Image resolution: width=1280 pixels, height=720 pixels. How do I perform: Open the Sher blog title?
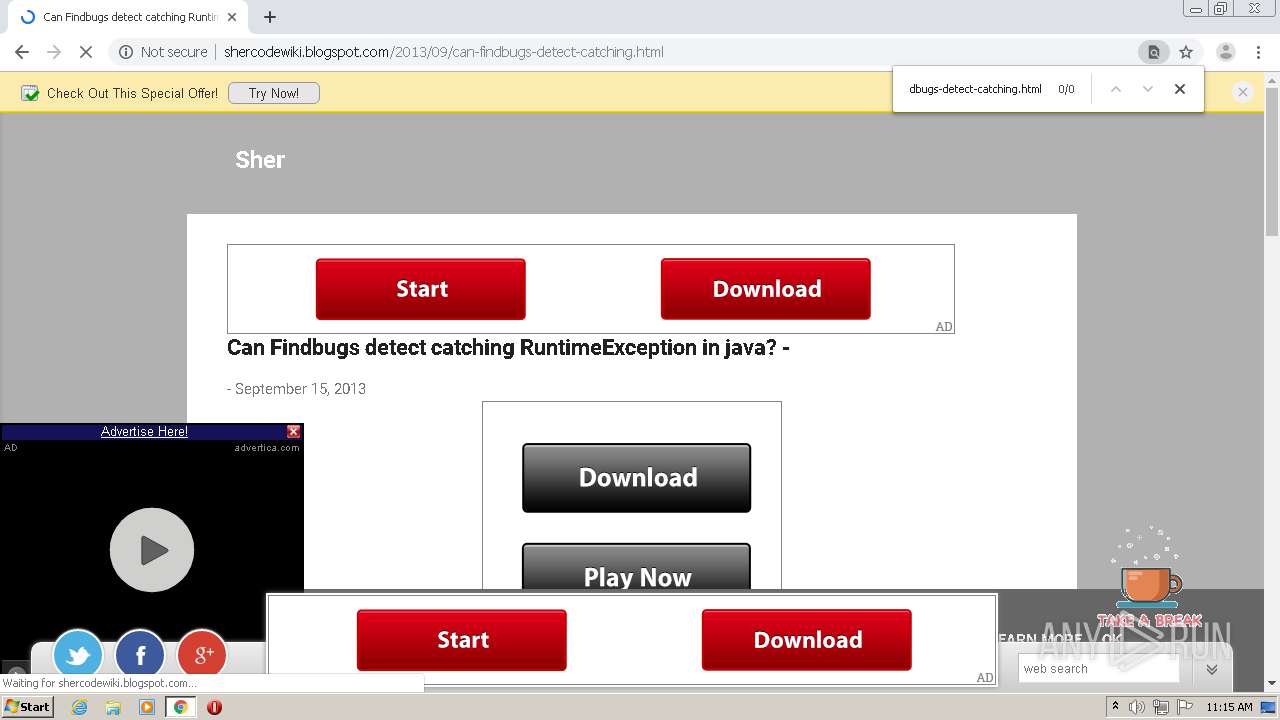260,160
